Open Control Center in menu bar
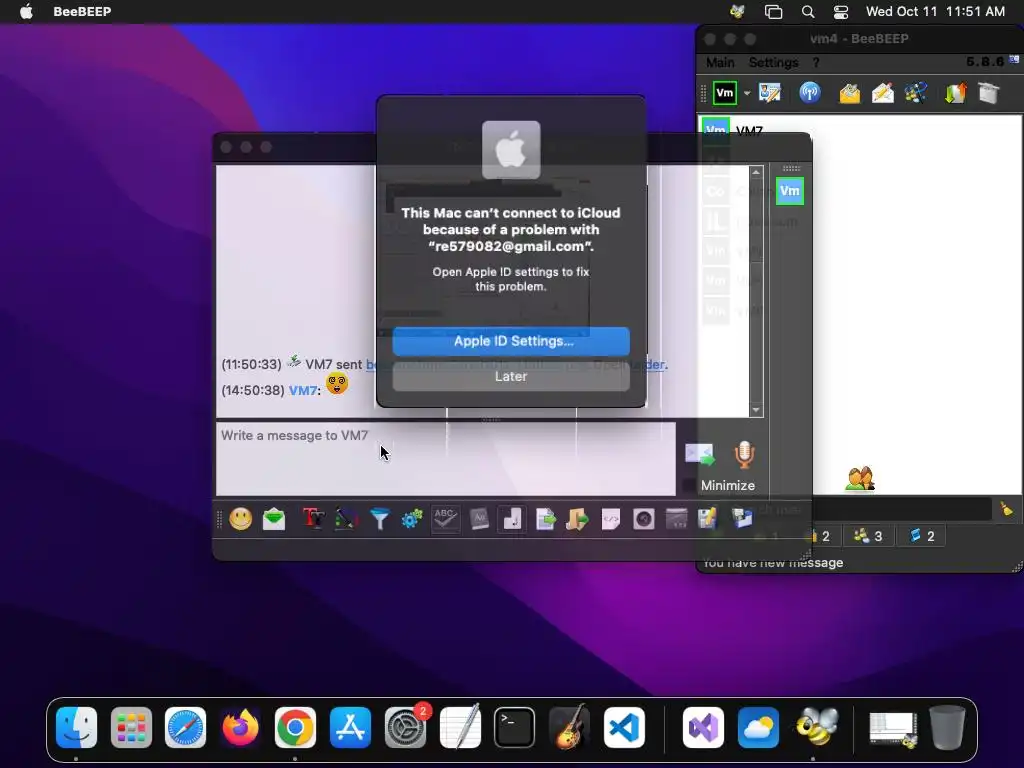This screenshot has height=768, width=1024. (841, 11)
